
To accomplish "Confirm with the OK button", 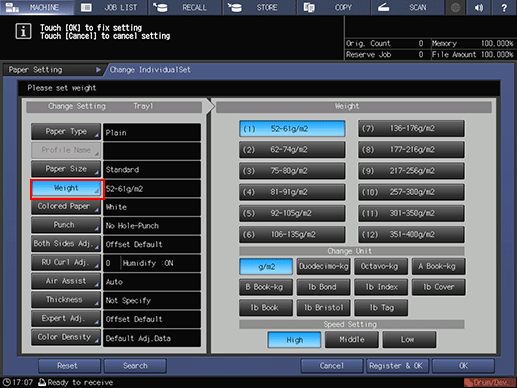I will [463, 366].
